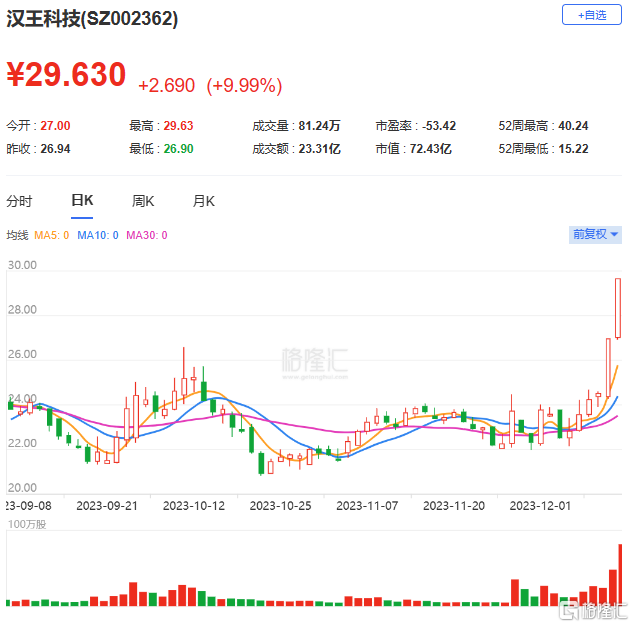Select the 日K tab
The image size is (634, 627).
pyautogui.click(x=82, y=201)
